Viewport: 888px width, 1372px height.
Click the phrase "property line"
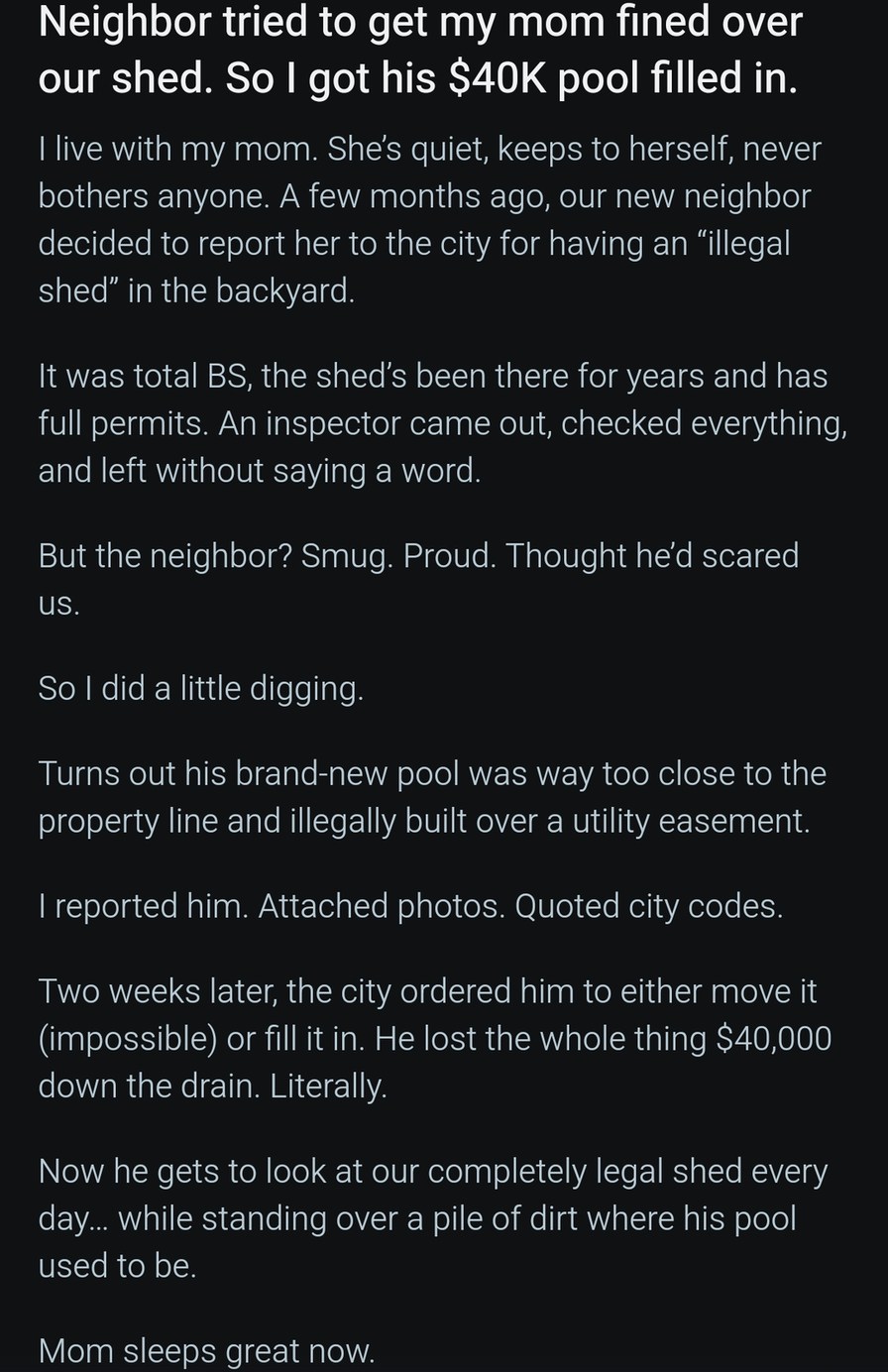tap(128, 822)
